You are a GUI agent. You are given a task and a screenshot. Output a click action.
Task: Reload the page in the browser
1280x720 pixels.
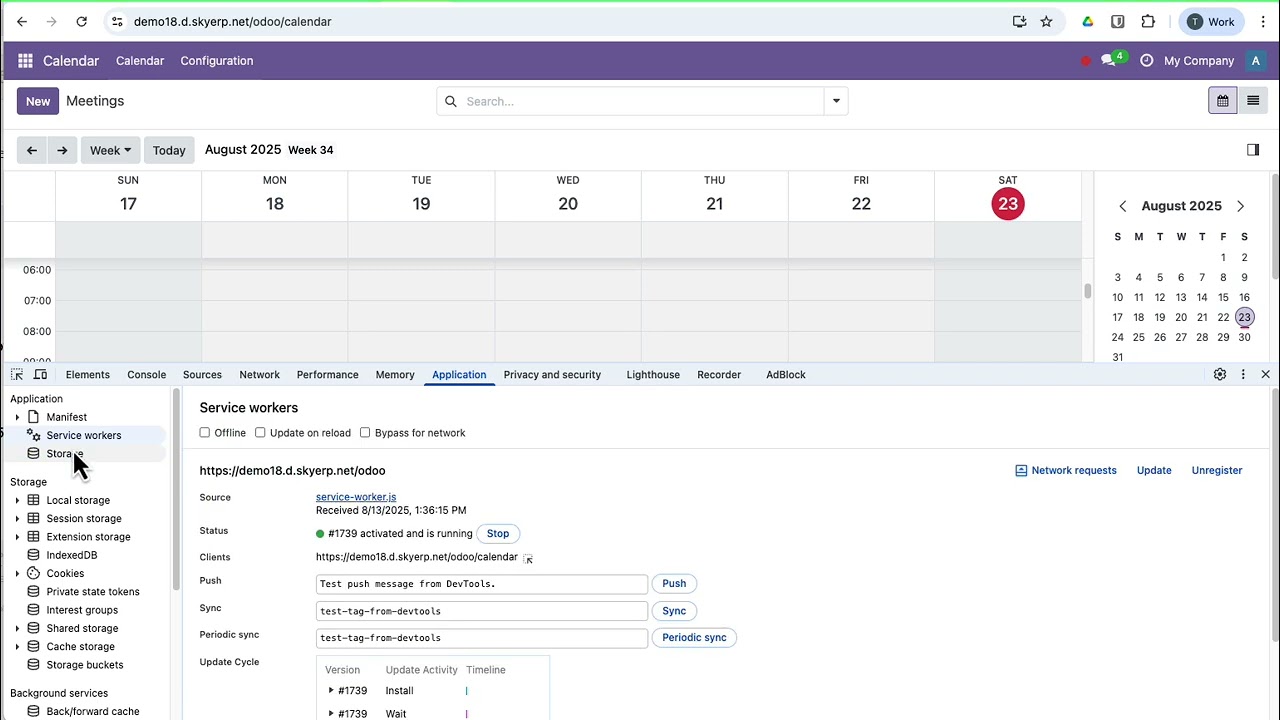point(82,21)
